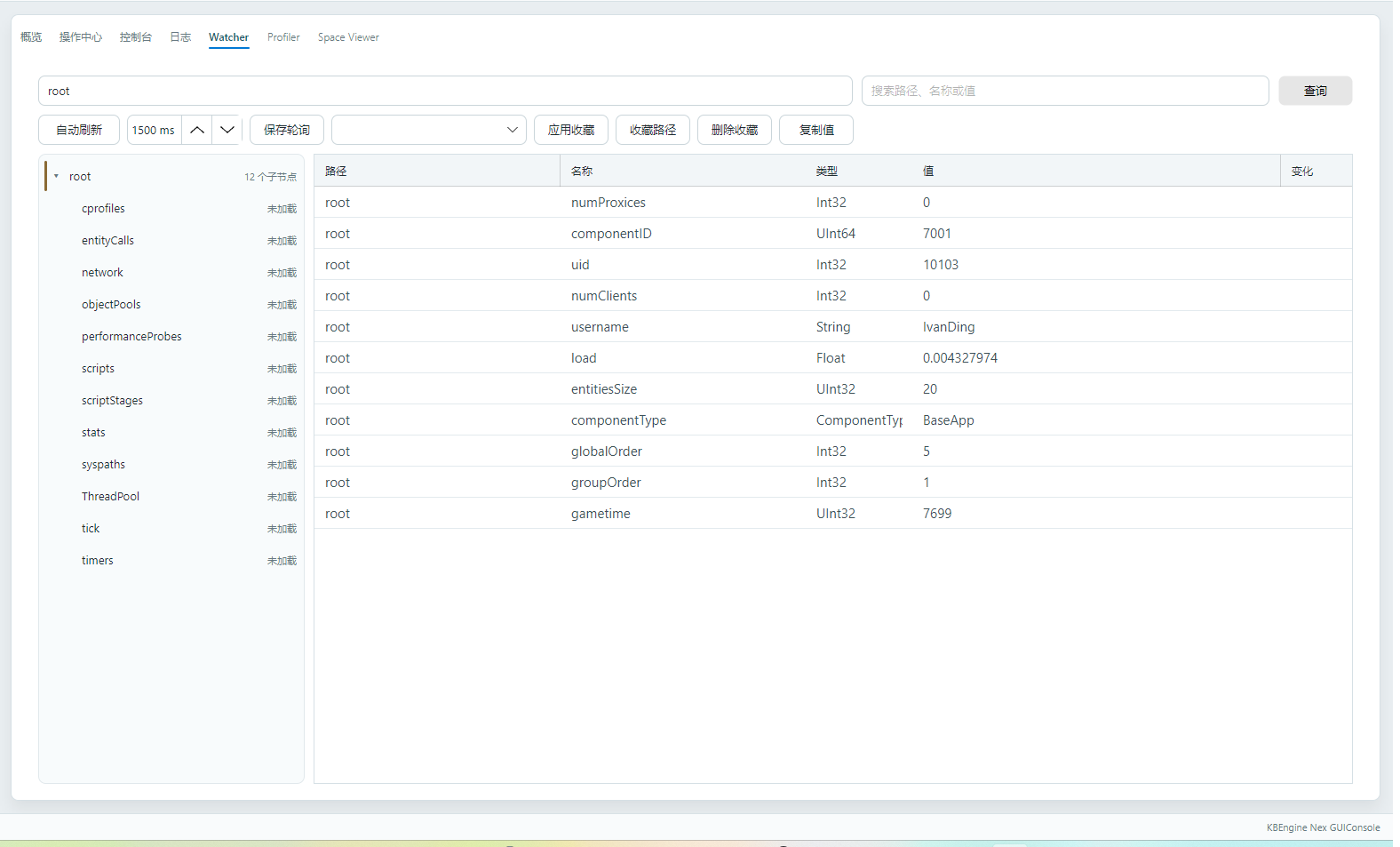This screenshot has width=1400, height=847.
Task: Select the numClients row name
Action: pos(604,296)
